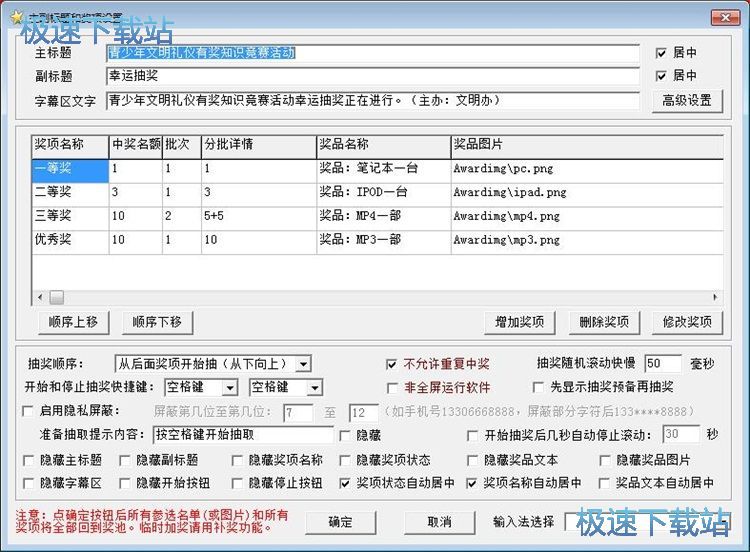Confirm settings with 确定 button
Screen dimensions: 750x552
click(341, 522)
